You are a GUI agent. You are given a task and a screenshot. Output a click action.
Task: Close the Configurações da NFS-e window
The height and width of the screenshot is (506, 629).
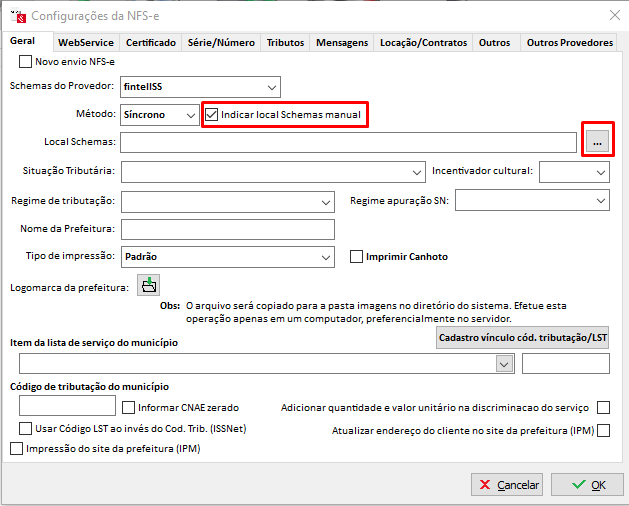coord(612,15)
